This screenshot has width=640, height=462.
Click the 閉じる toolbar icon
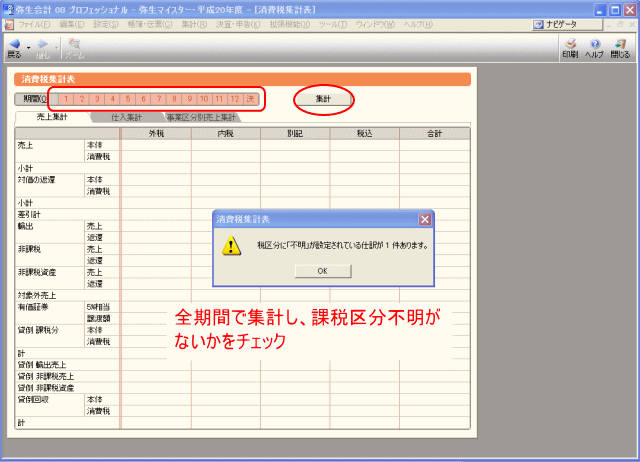[x=620, y=44]
